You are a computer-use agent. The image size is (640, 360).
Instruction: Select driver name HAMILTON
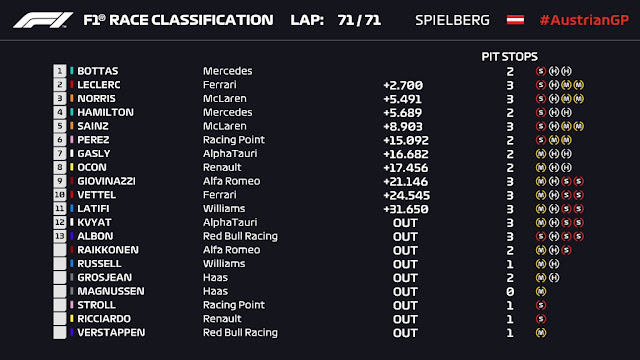tap(105, 112)
